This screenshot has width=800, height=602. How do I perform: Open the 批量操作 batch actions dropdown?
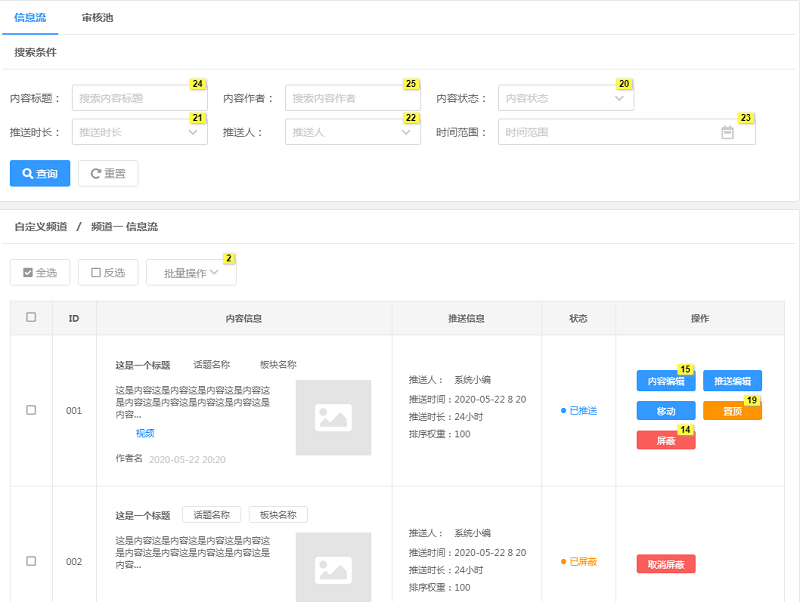pos(191,272)
